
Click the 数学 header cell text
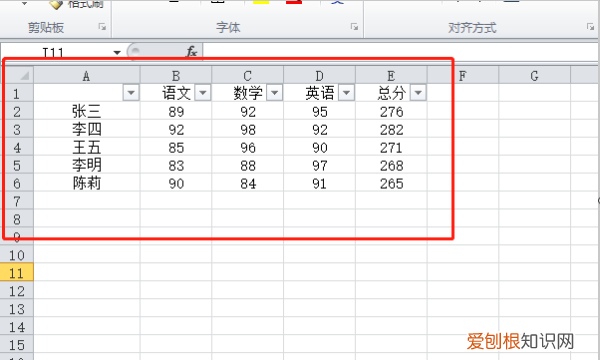248,93
